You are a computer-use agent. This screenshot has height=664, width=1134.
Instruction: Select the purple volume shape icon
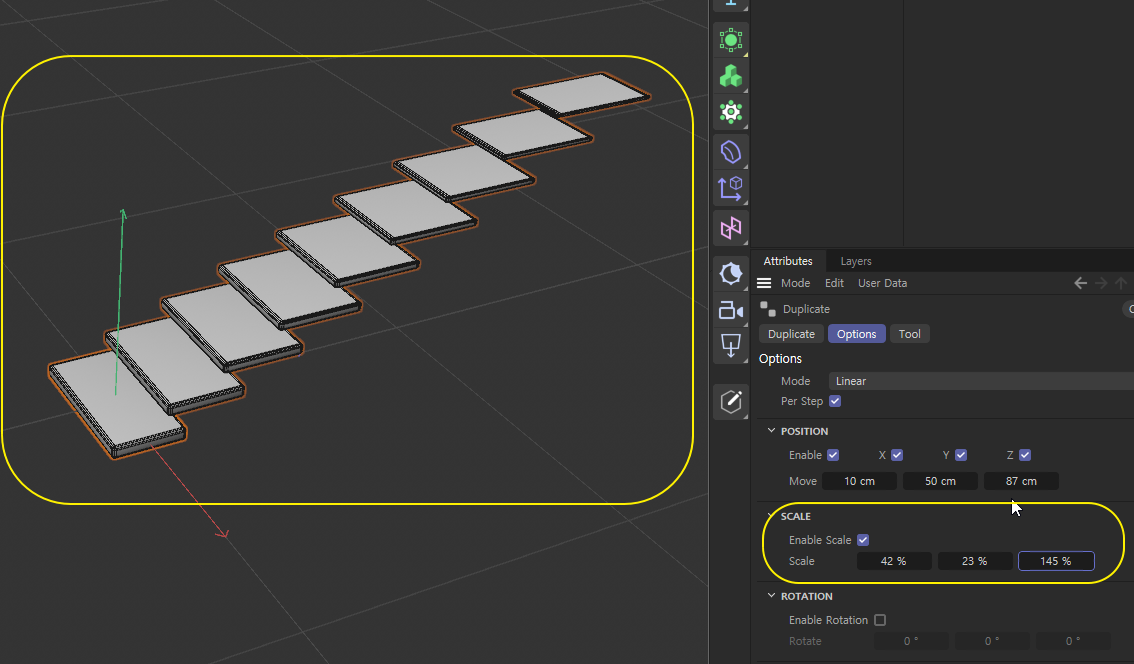(x=730, y=152)
